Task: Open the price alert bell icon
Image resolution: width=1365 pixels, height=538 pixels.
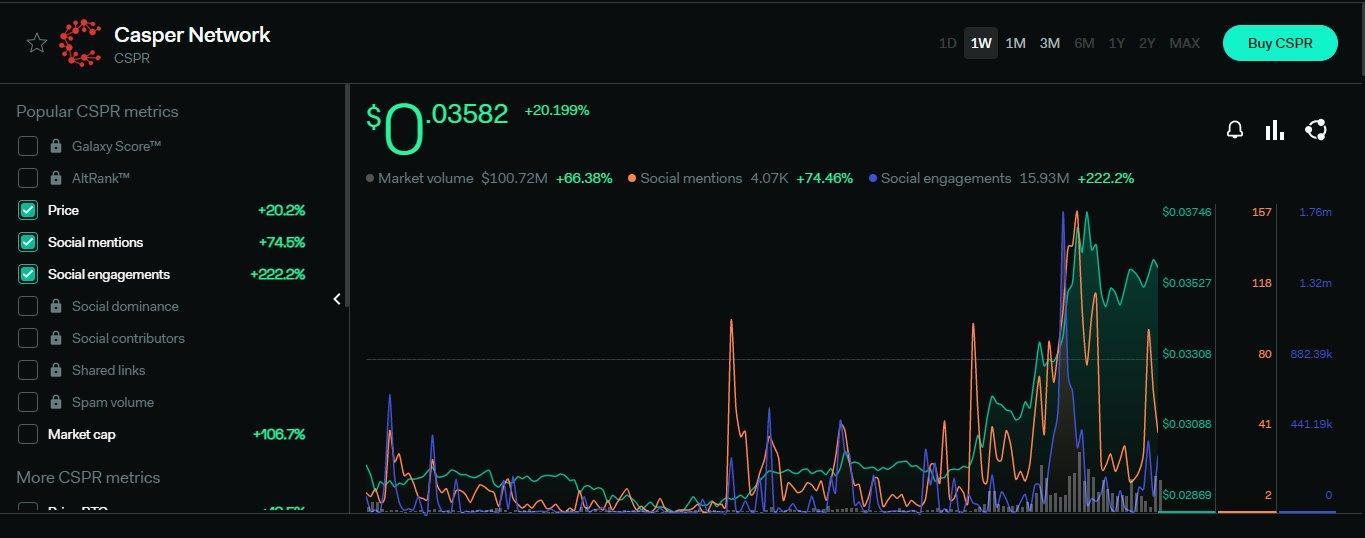Action: point(1235,130)
